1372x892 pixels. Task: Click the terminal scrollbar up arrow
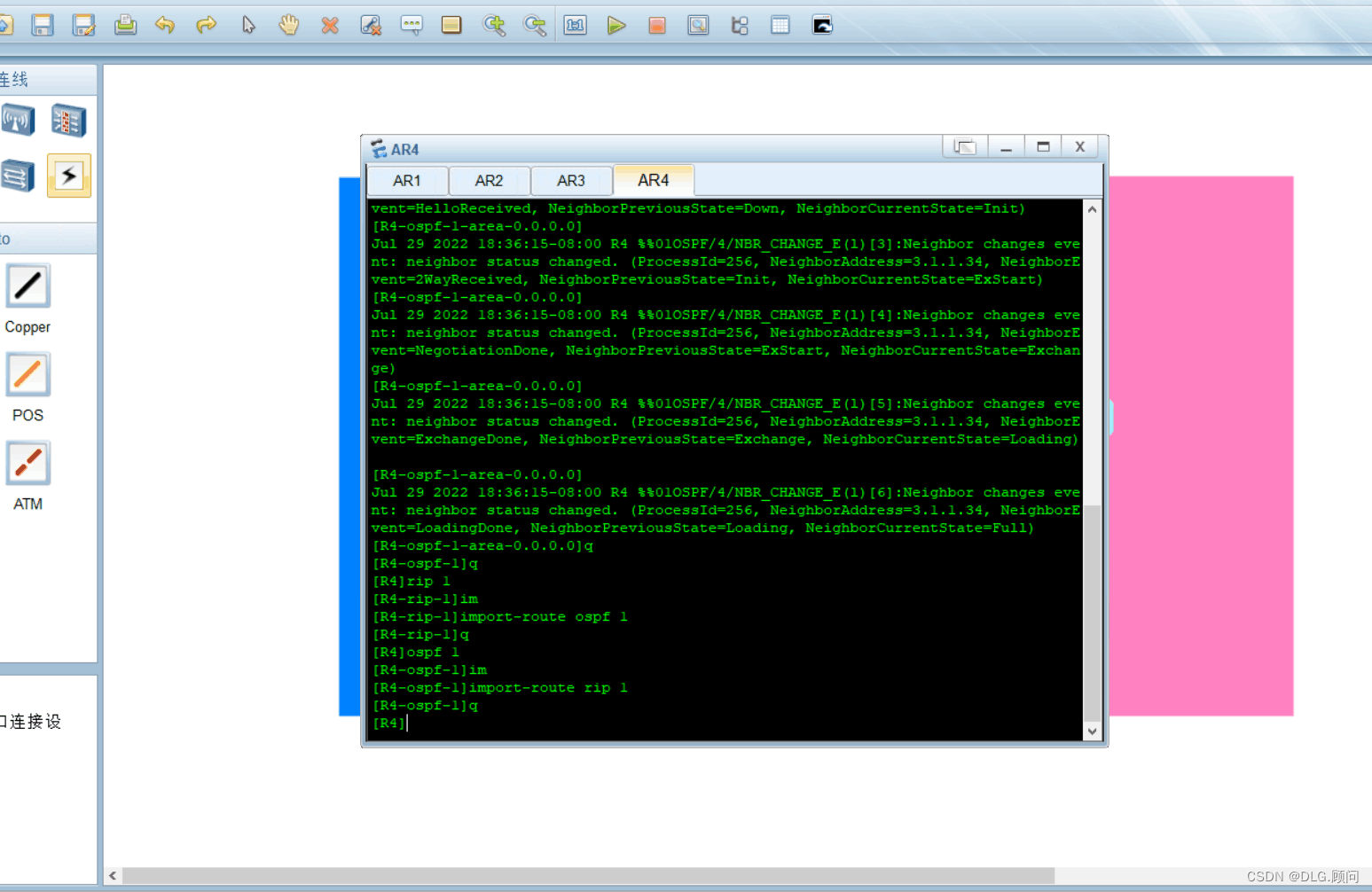tap(1092, 209)
